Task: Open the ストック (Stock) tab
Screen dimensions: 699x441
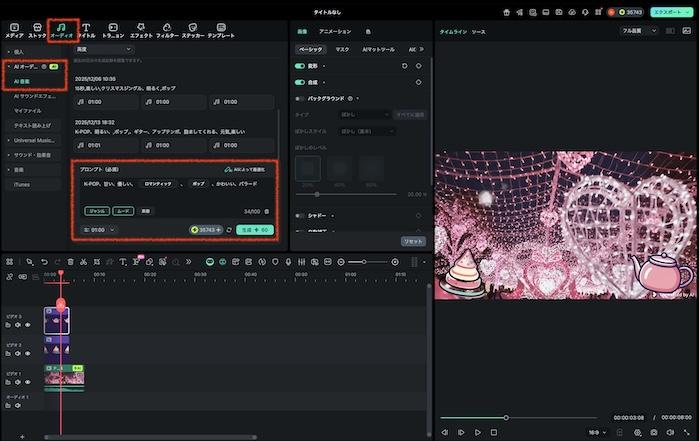Action: tap(37, 31)
